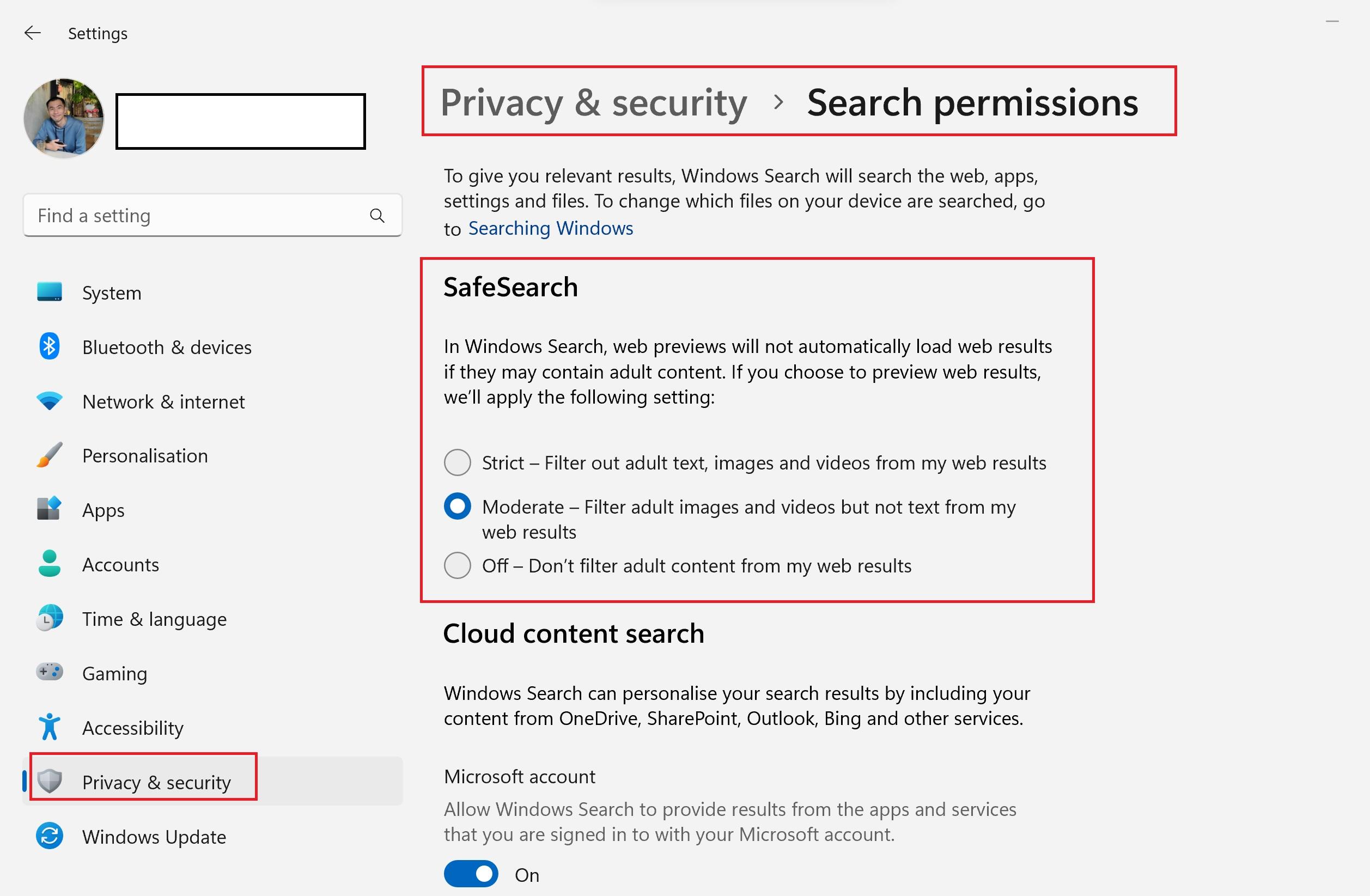Click the Apps icon in sidebar
This screenshot has height=896, width=1370.
pos(50,509)
